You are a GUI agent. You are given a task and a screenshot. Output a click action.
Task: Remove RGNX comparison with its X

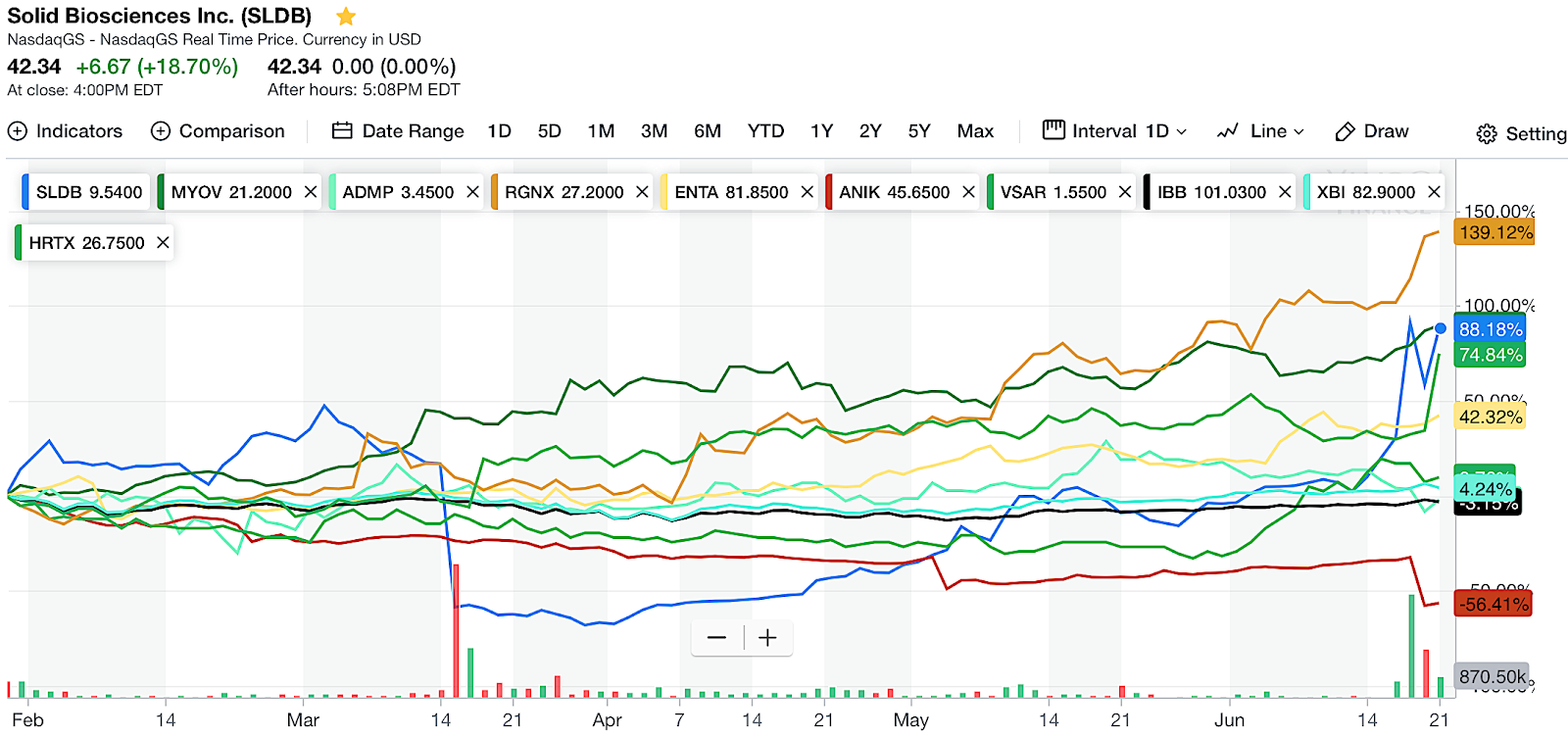tap(642, 192)
